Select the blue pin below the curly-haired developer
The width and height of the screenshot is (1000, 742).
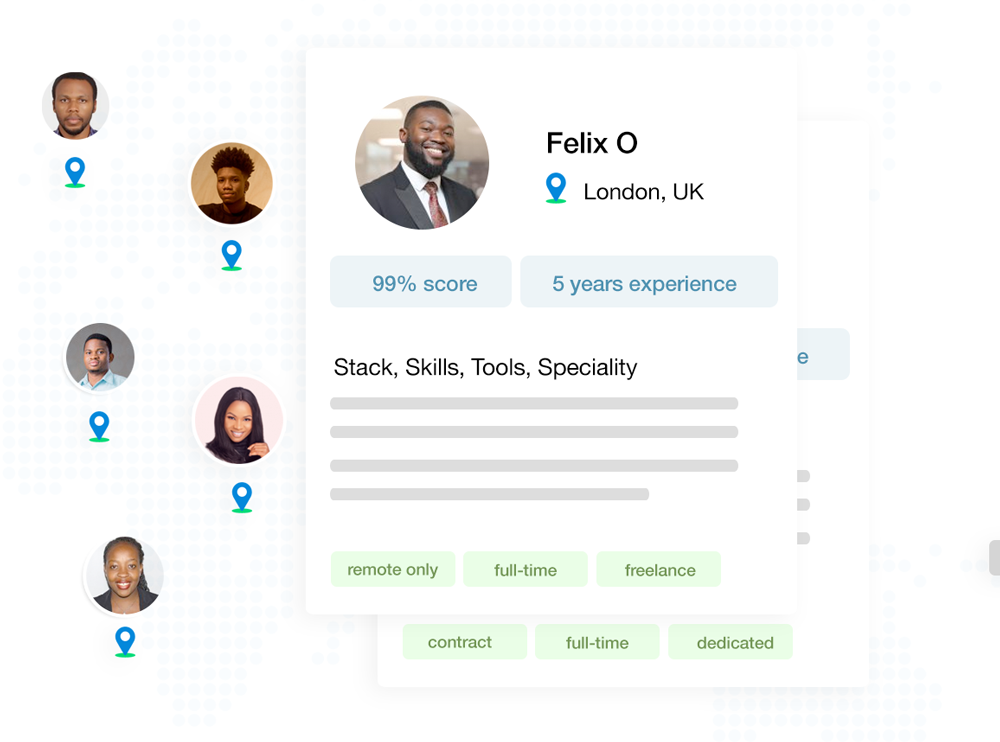click(x=231, y=256)
